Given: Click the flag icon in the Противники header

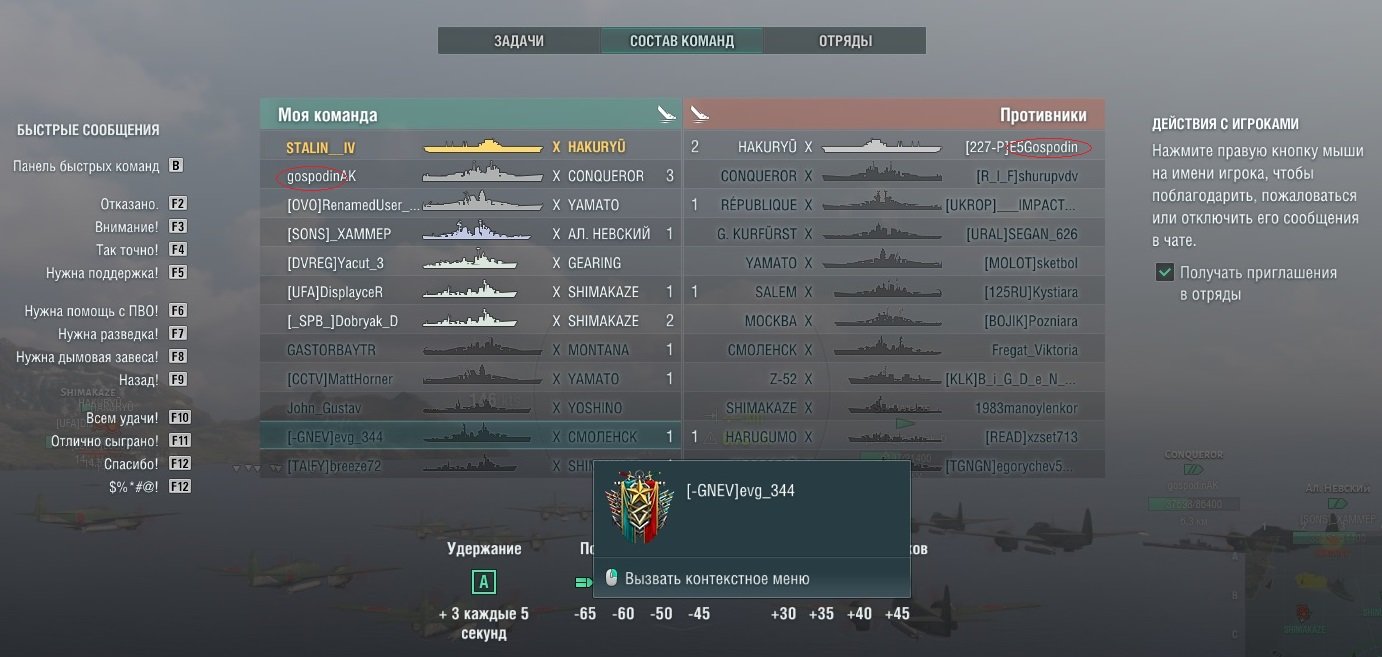Looking at the screenshot, I should coord(700,114).
